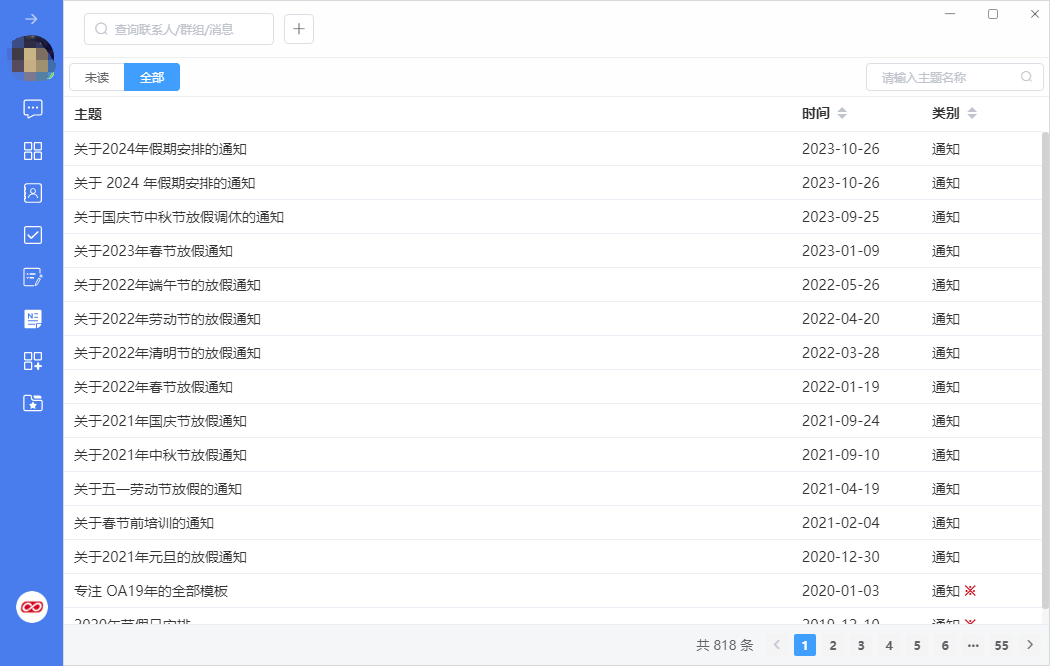Go to page 55 in pagination
Image resolution: width=1050 pixels, height=666 pixels.
pos(1001,646)
